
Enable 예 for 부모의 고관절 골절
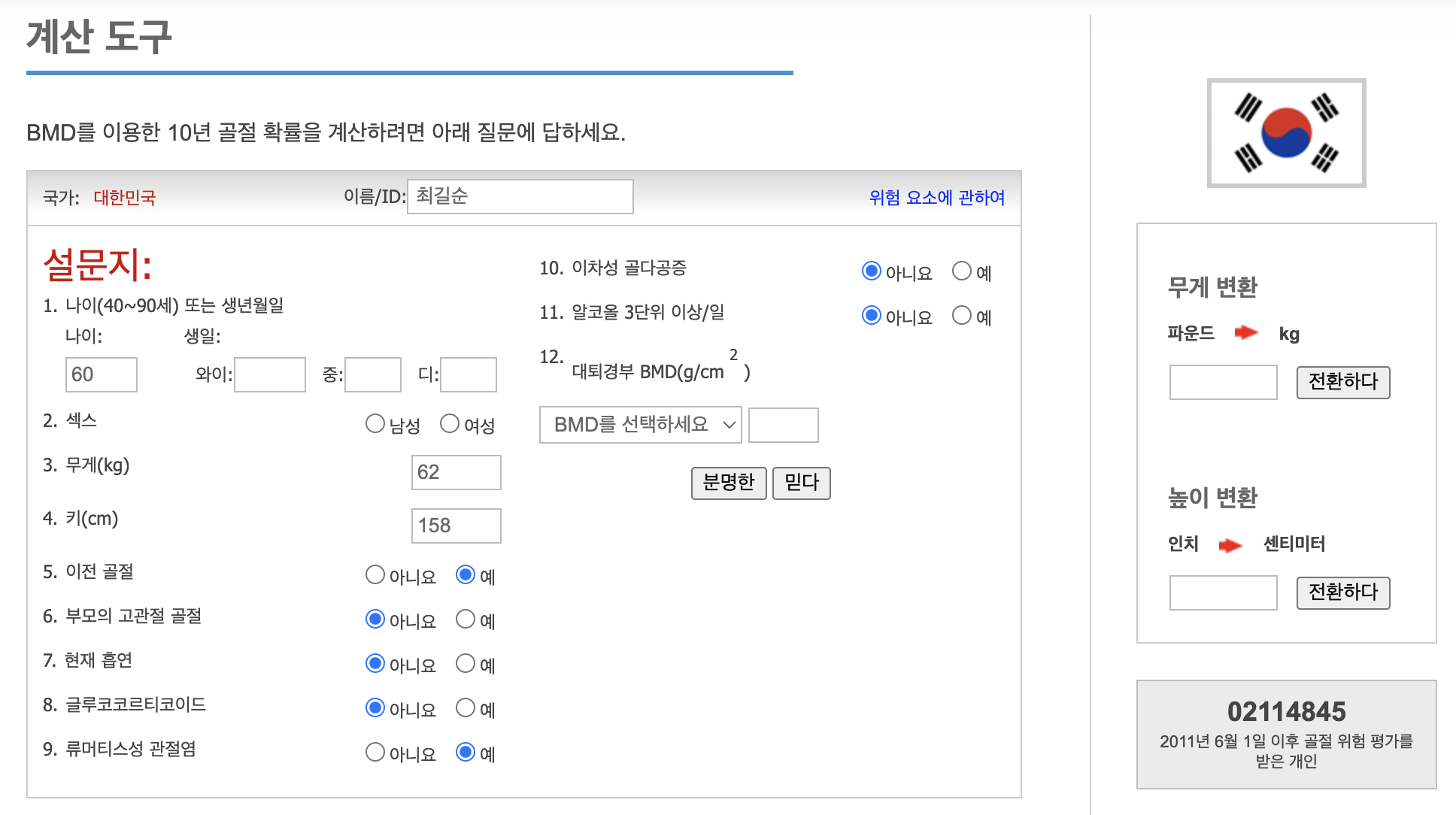pos(465,619)
